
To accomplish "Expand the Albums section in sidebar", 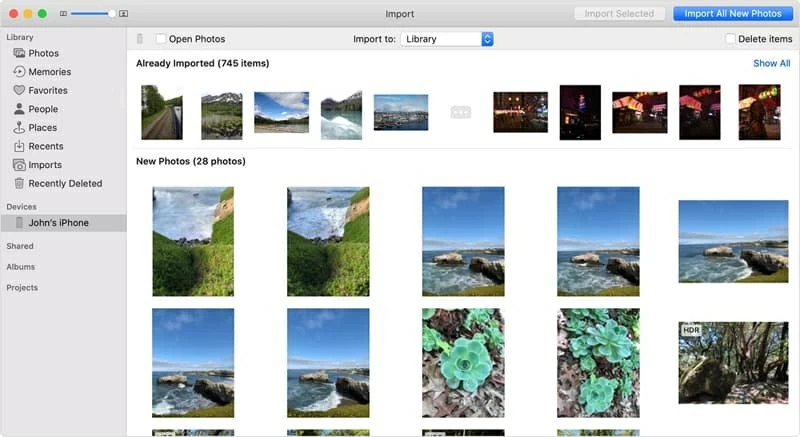I will point(20,267).
